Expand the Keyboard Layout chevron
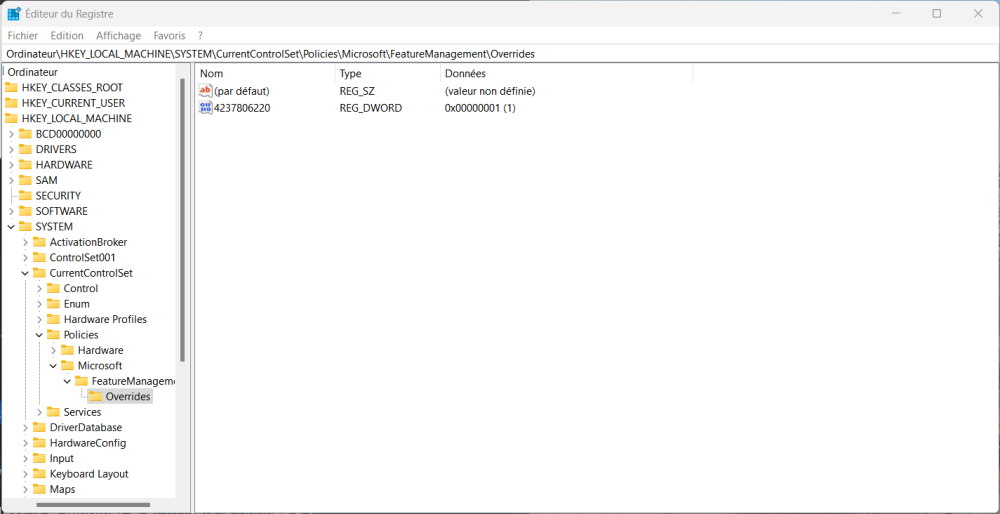 (25, 474)
